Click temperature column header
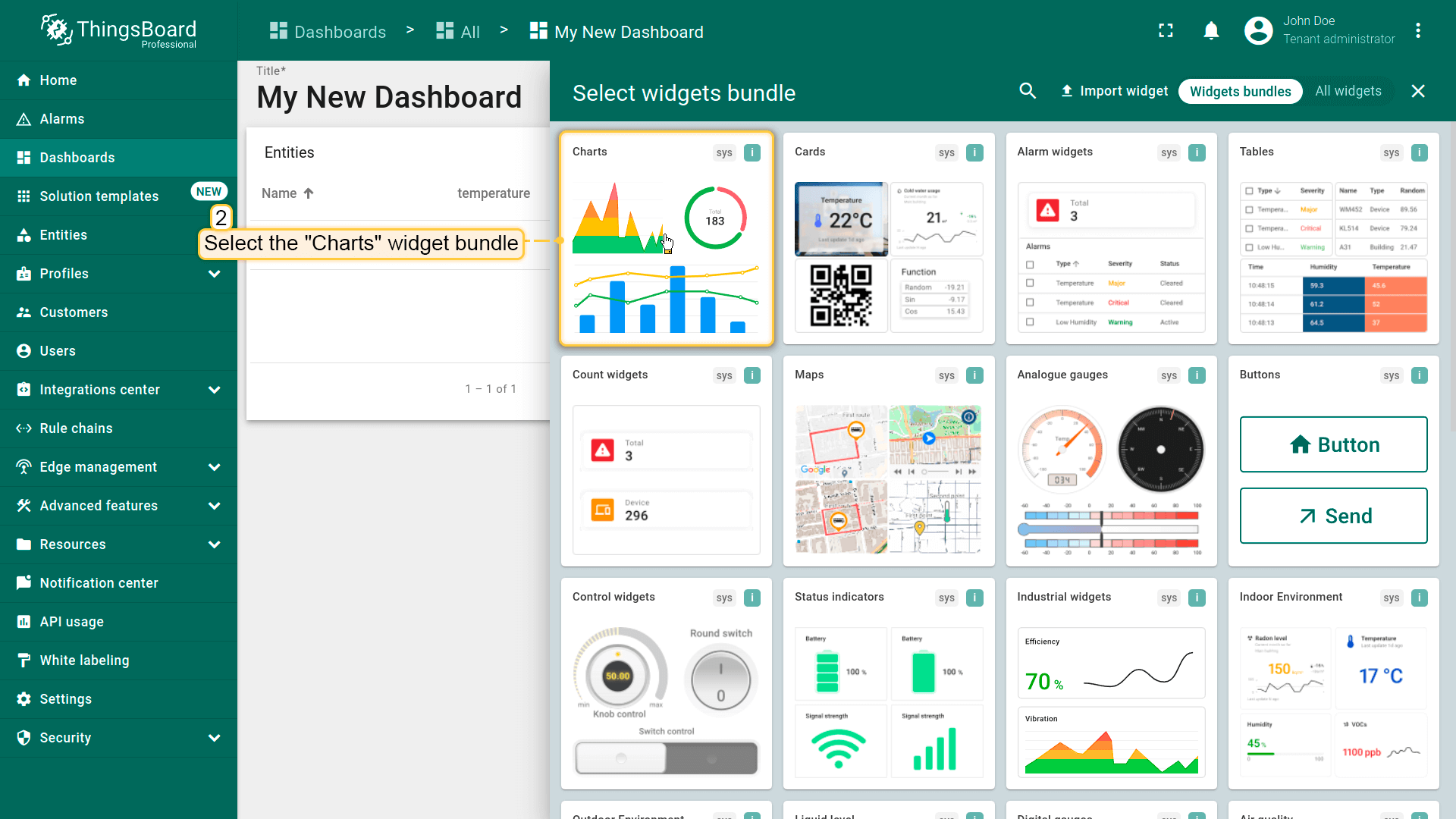1456x819 pixels. [x=494, y=193]
